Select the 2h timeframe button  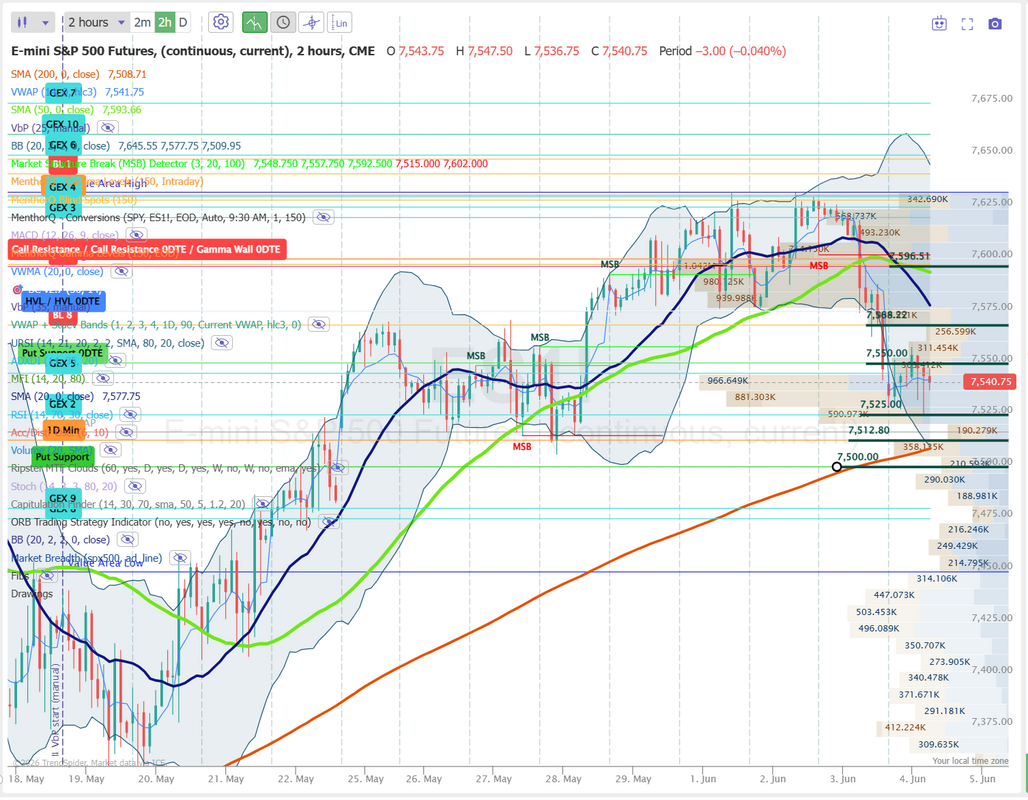[x=164, y=22]
